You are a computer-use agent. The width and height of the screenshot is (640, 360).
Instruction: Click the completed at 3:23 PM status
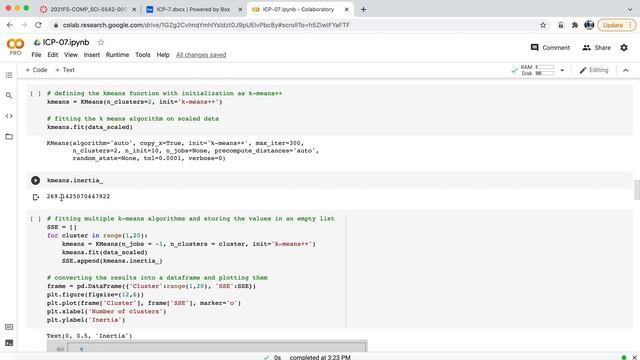tap(320, 357)
